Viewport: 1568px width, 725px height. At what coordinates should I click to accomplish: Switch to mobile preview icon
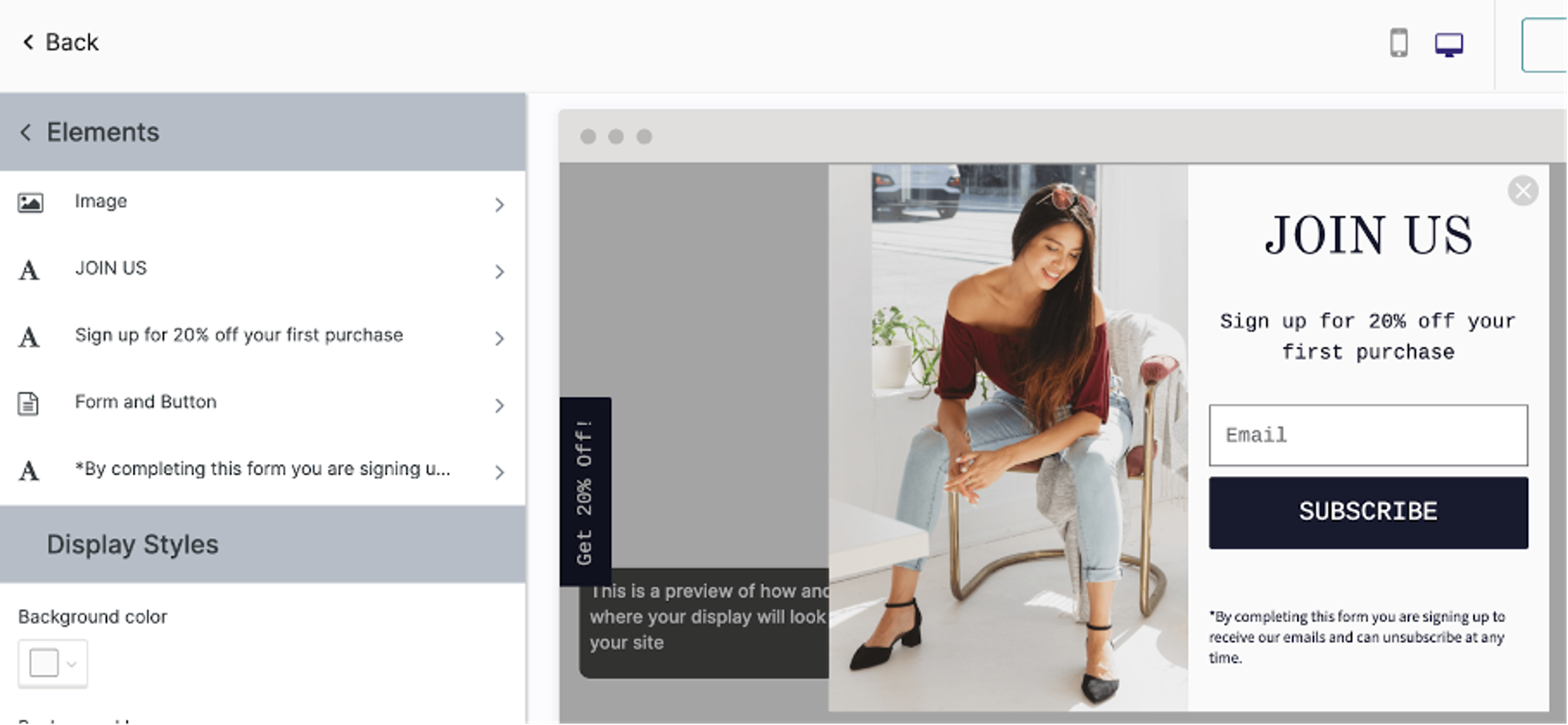pyautogui.click(x=1399, y=43)
